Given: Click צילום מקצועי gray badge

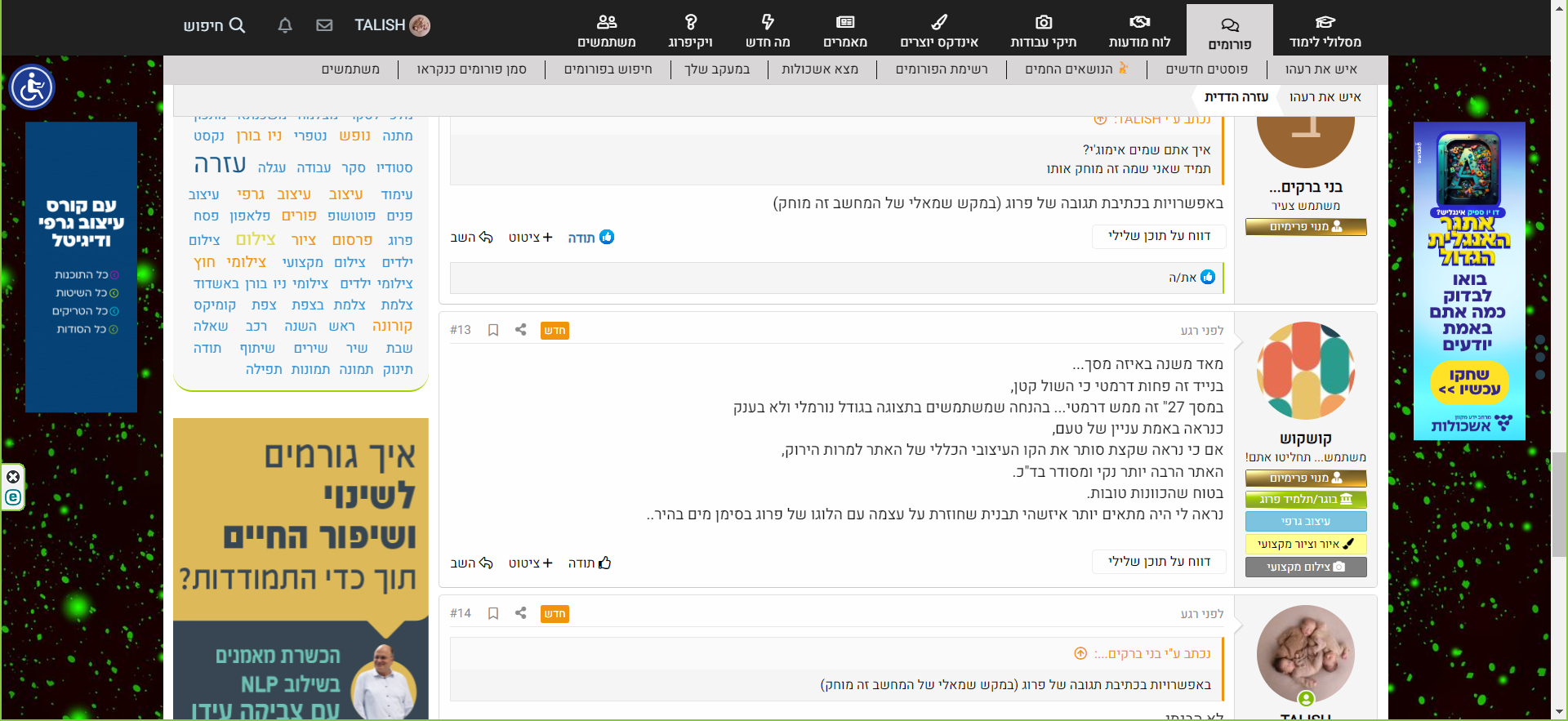Looking at the screenshot, I should point(1306,567).
